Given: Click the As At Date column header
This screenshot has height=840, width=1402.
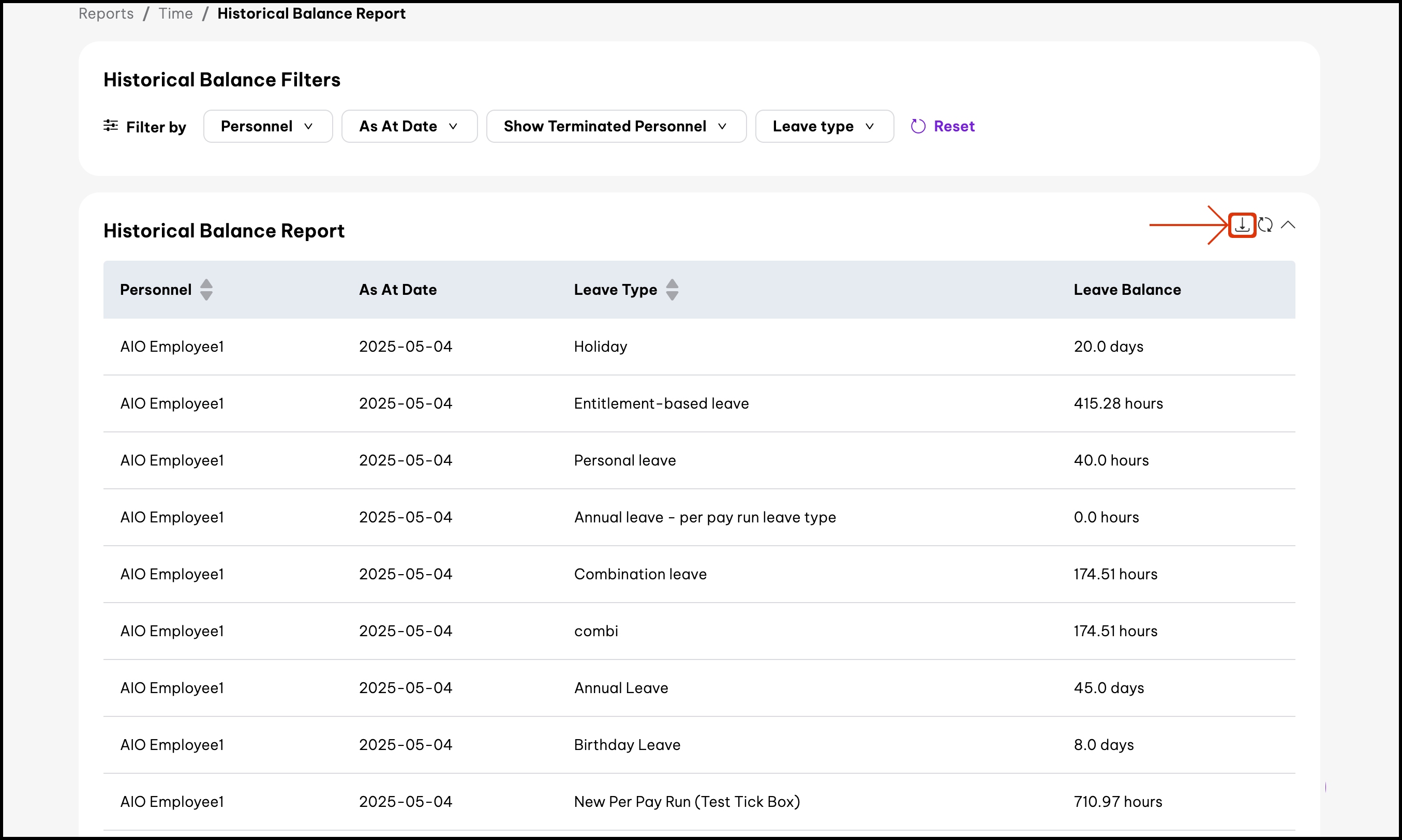Looking at the screenshot, I should point(397,290).
